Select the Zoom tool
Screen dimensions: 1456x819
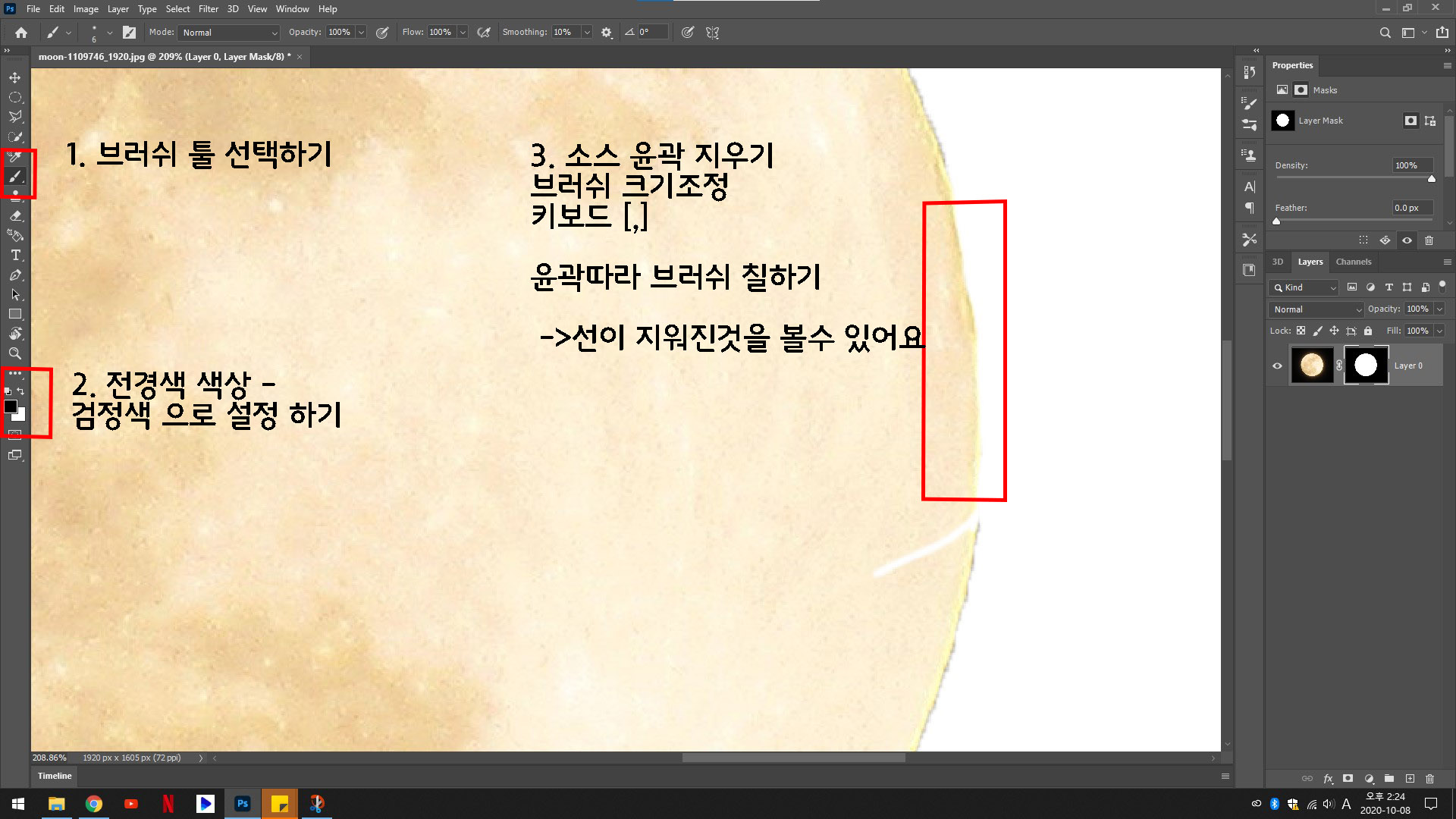[14, 353]
